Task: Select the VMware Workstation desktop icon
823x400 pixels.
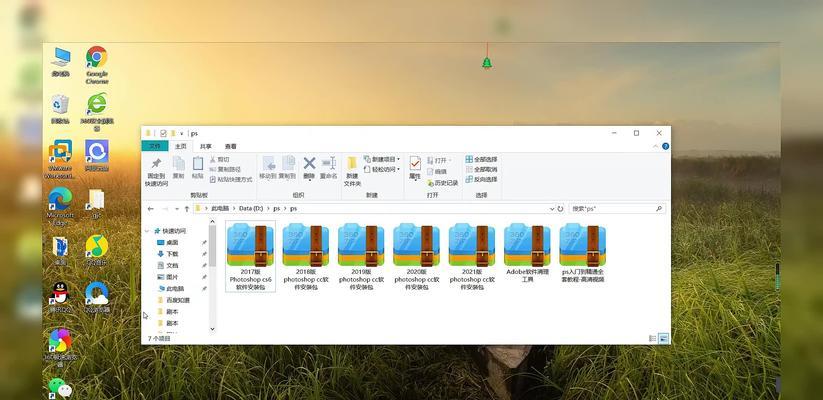Action: click(60, 159)
